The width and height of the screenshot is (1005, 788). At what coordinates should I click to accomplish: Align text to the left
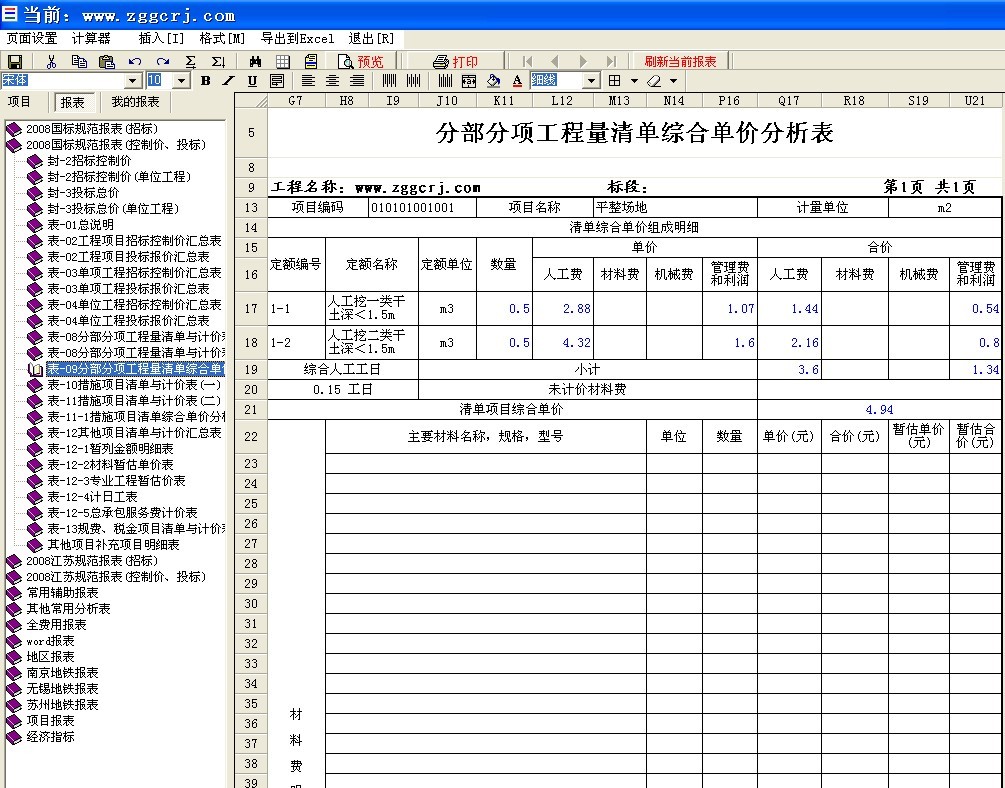pos(308,81)
